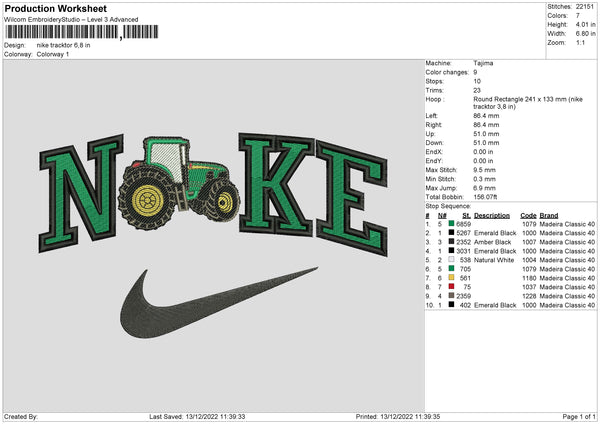Select the Last Saved timestamp 11:39:33
The width and height of the screenshot is (600, 424).
[232, 417]
